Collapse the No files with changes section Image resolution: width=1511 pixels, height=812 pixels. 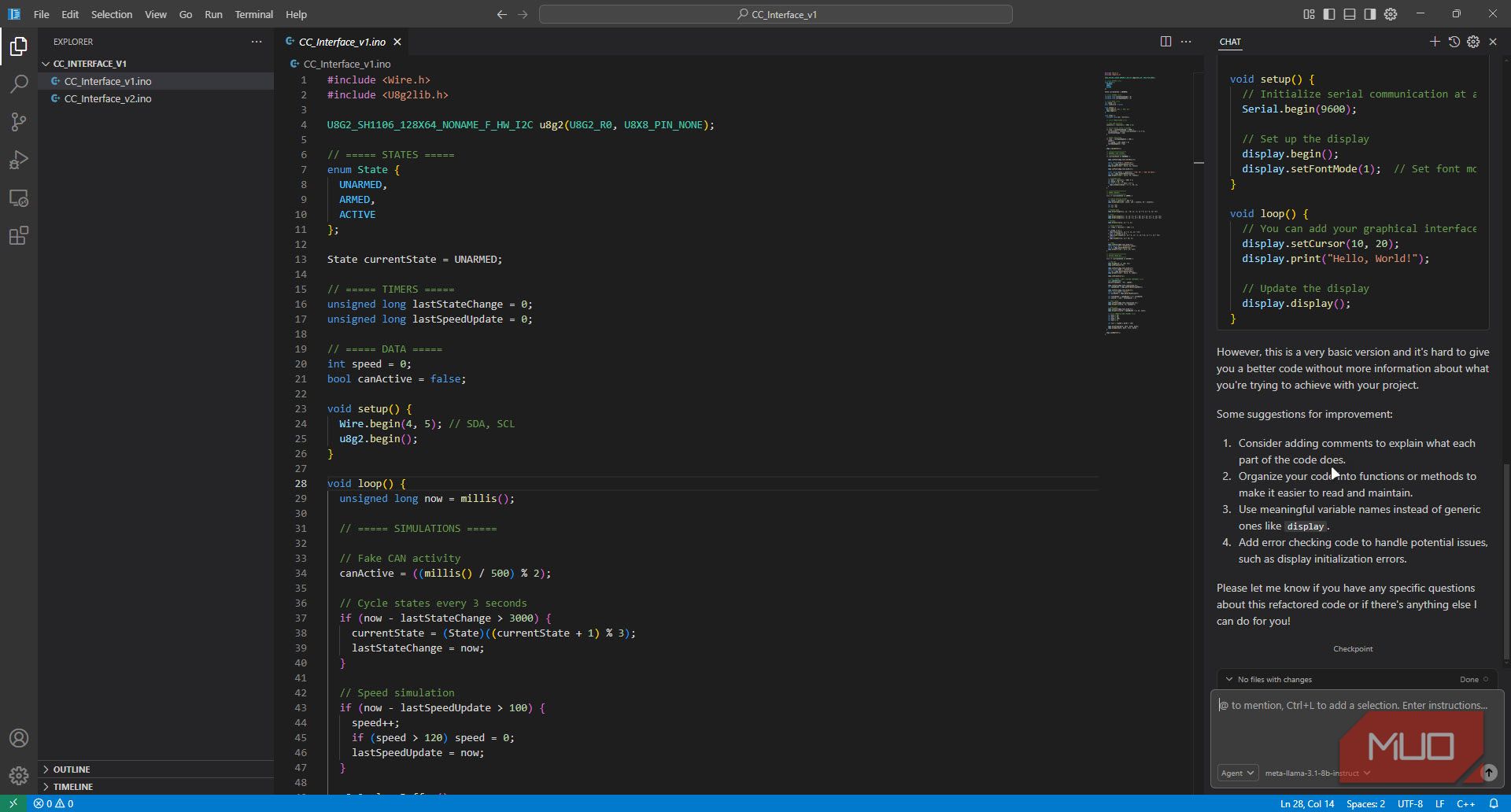point(1268,679)
